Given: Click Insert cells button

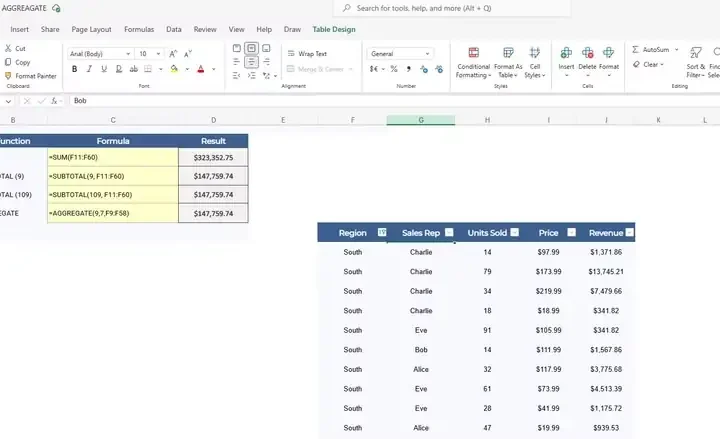Looking at the screenshot, I should pyautogui.click(x=566, y=61).
